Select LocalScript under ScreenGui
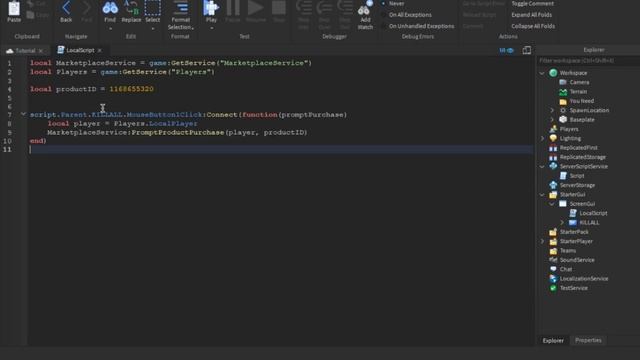 pos(593,213)
